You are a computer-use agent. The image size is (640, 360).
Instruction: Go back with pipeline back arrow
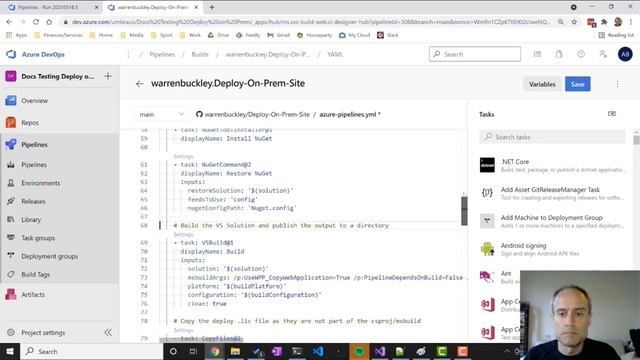point(140,84)
